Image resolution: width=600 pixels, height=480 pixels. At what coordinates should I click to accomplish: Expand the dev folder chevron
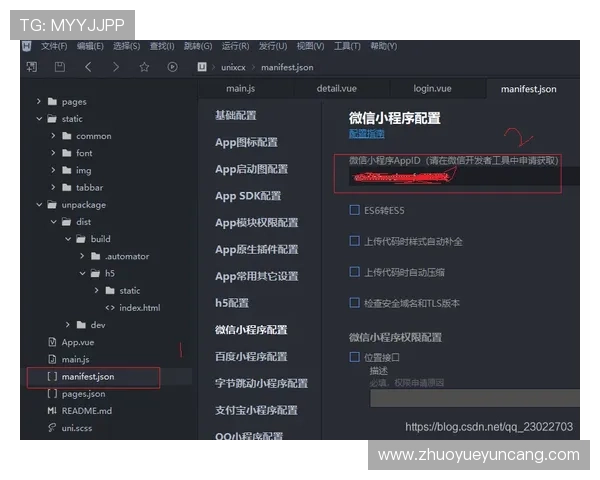[x=67, y=325]
